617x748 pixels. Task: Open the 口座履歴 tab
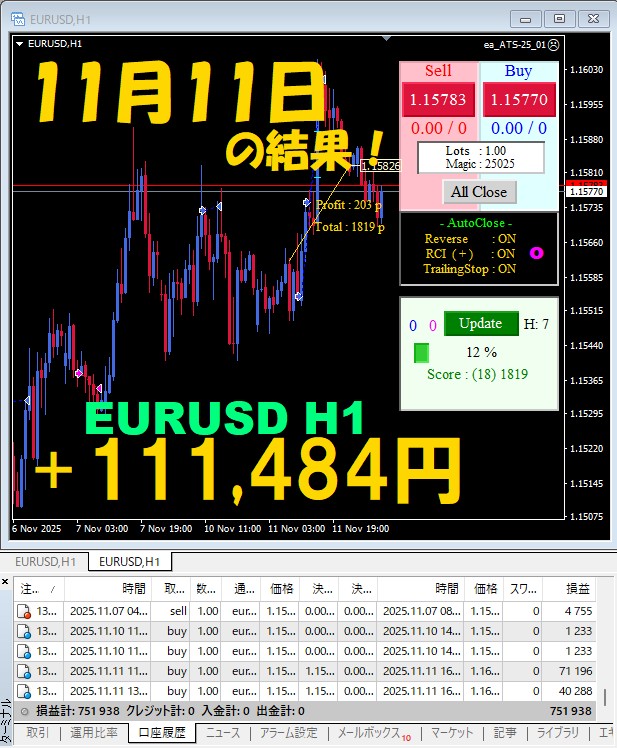point(162,732)
